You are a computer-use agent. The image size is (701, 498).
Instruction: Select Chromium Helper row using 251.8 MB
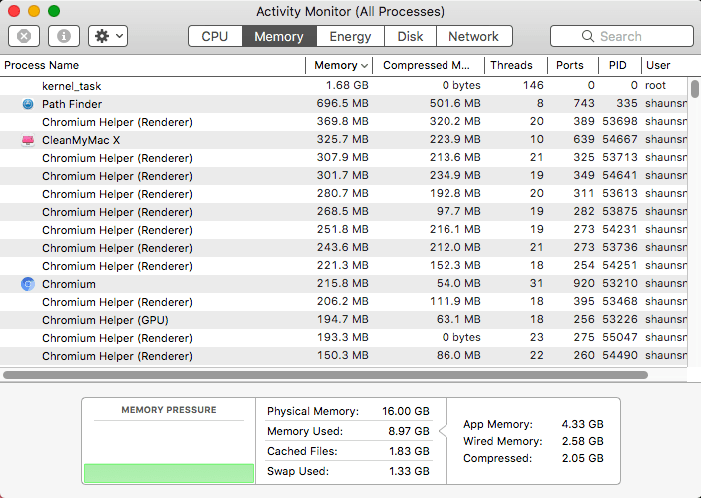[343, 230]
